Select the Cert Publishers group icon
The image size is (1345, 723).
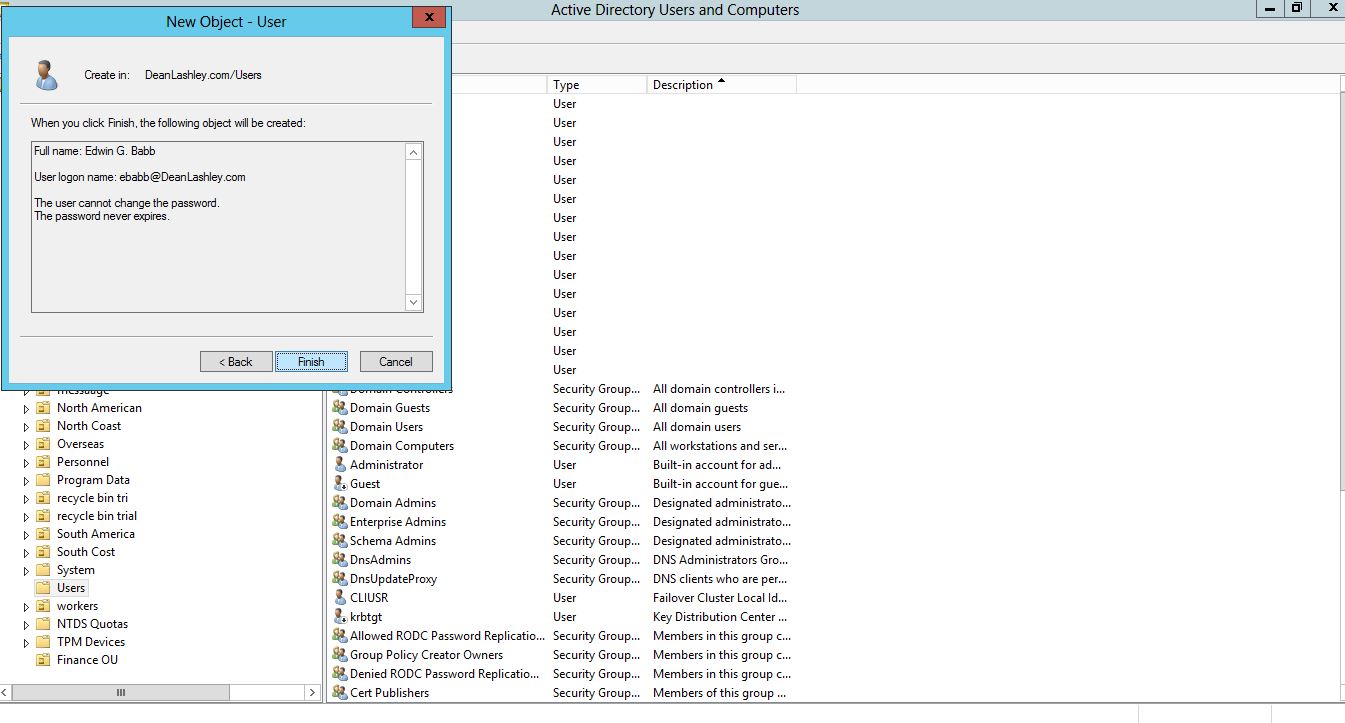tap(340, 693)
